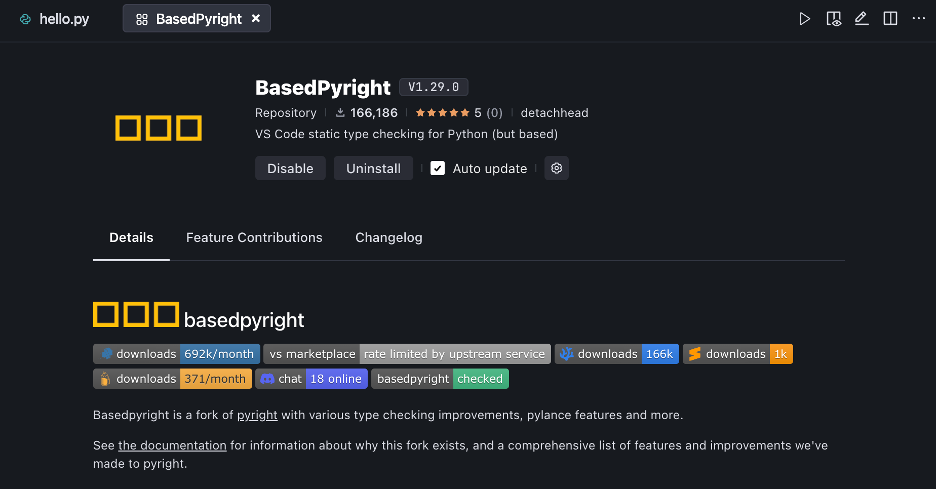
Task: Click the V1.29.0 version badge
Action: coord(433,87)
